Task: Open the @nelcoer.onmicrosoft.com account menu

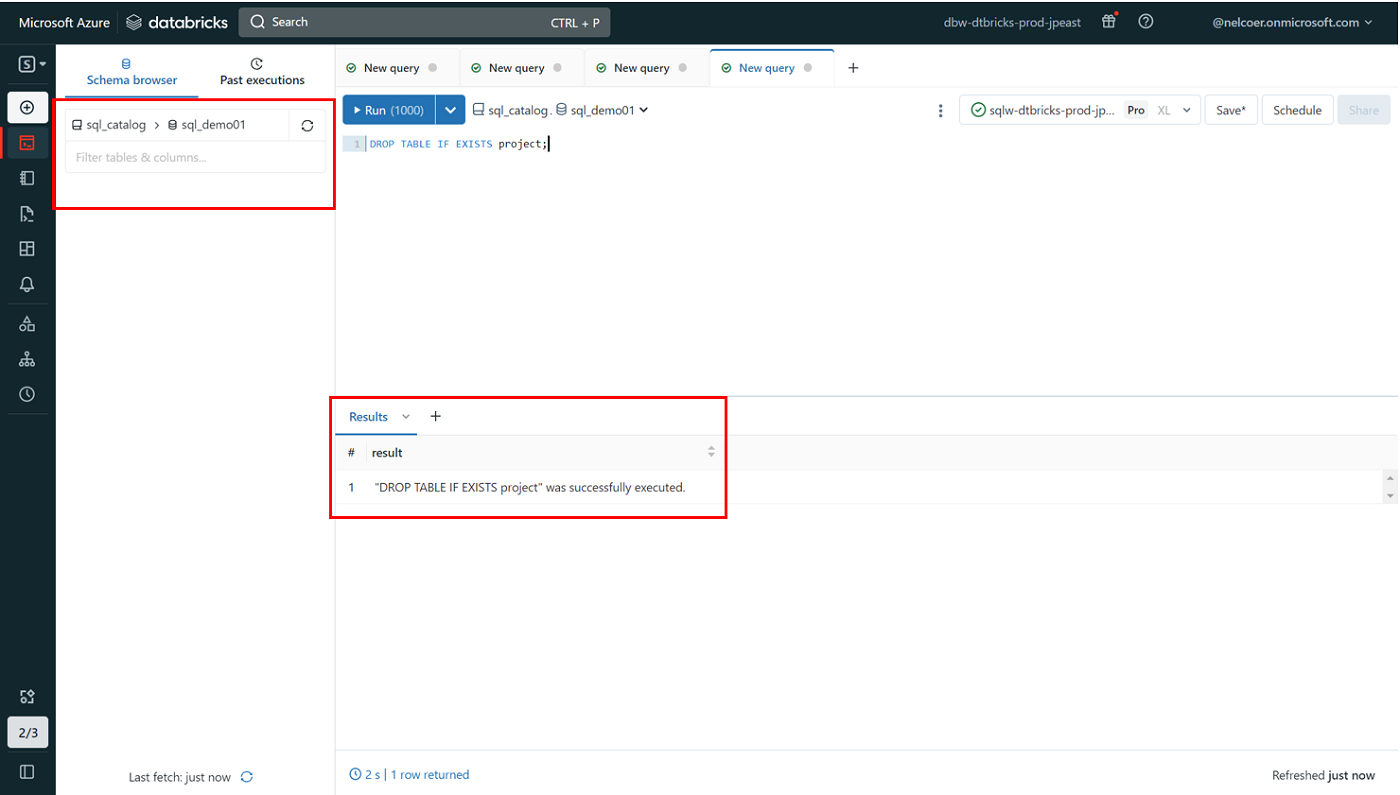Action: click(x=1292, y=22)
